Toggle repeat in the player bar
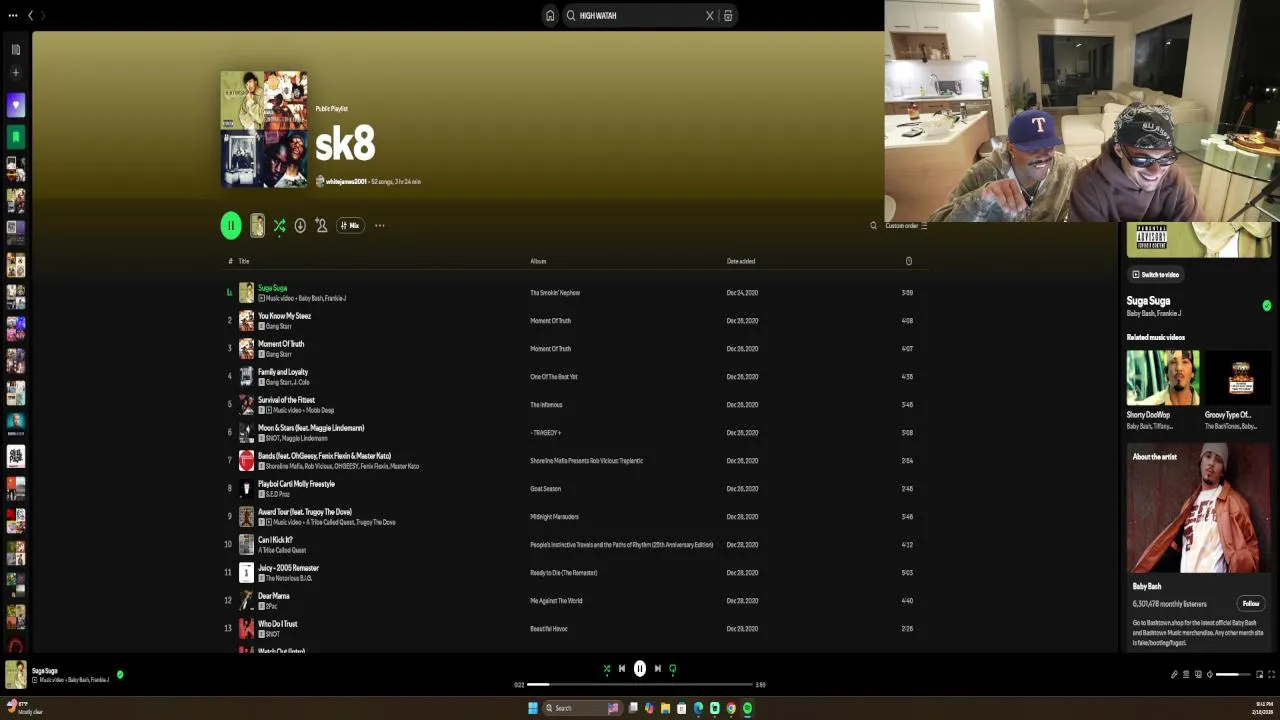 (x=673, y=669)
